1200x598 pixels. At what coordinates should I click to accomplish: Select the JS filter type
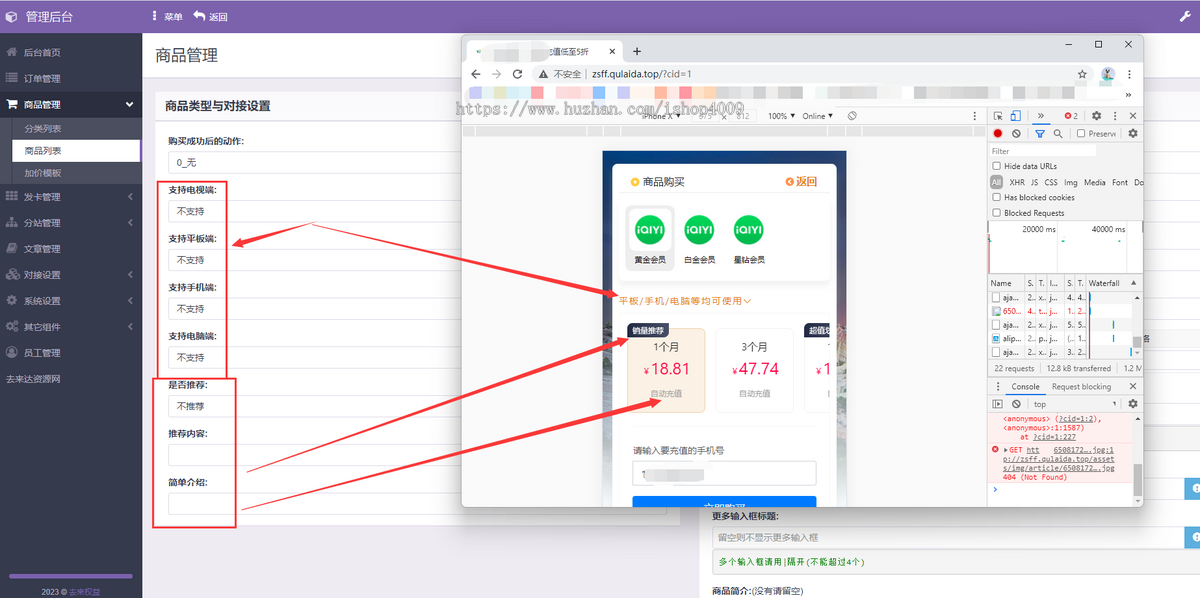[1034, 182]
